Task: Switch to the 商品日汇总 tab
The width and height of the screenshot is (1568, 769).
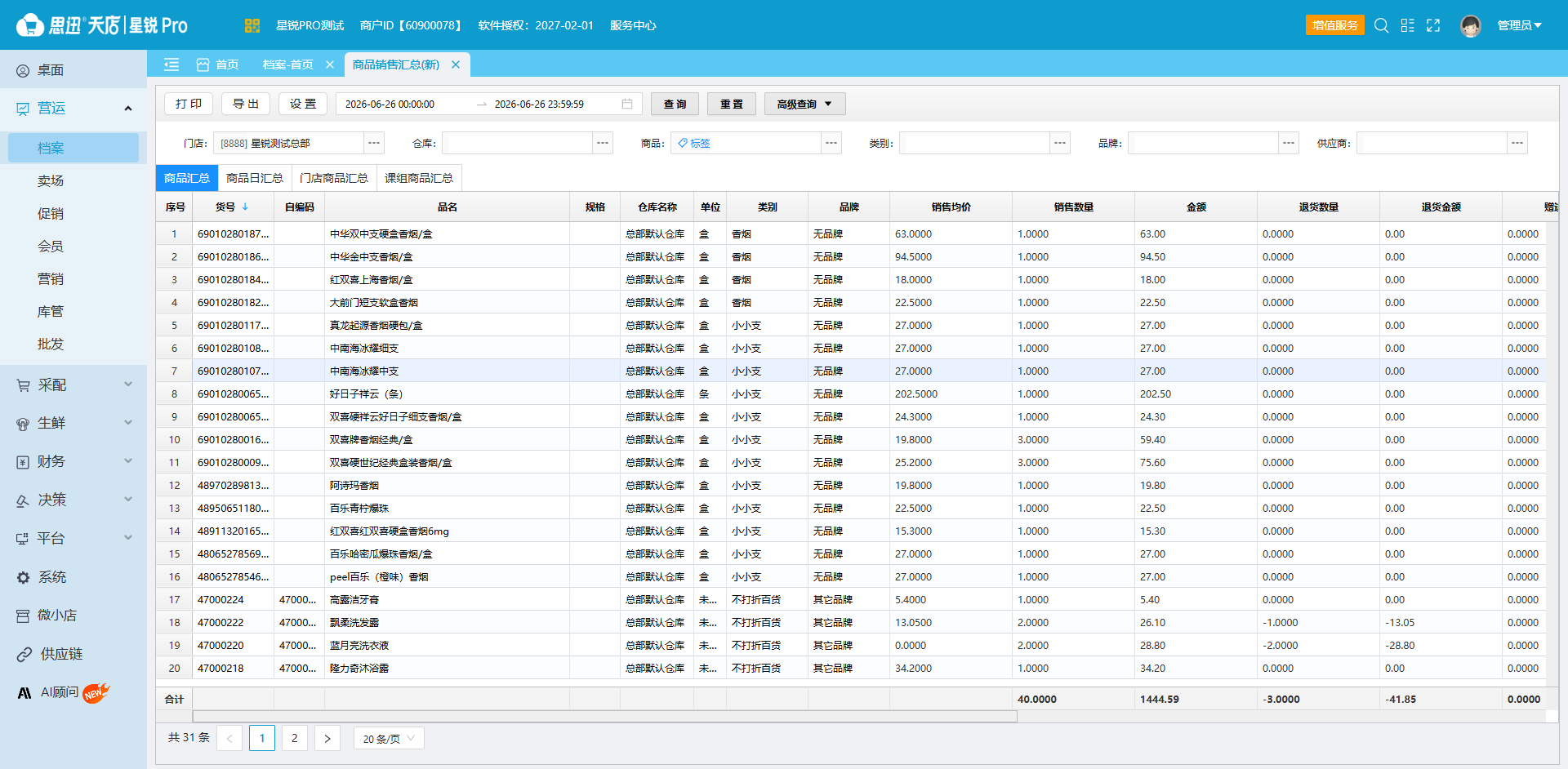Action: coord(255,178)
